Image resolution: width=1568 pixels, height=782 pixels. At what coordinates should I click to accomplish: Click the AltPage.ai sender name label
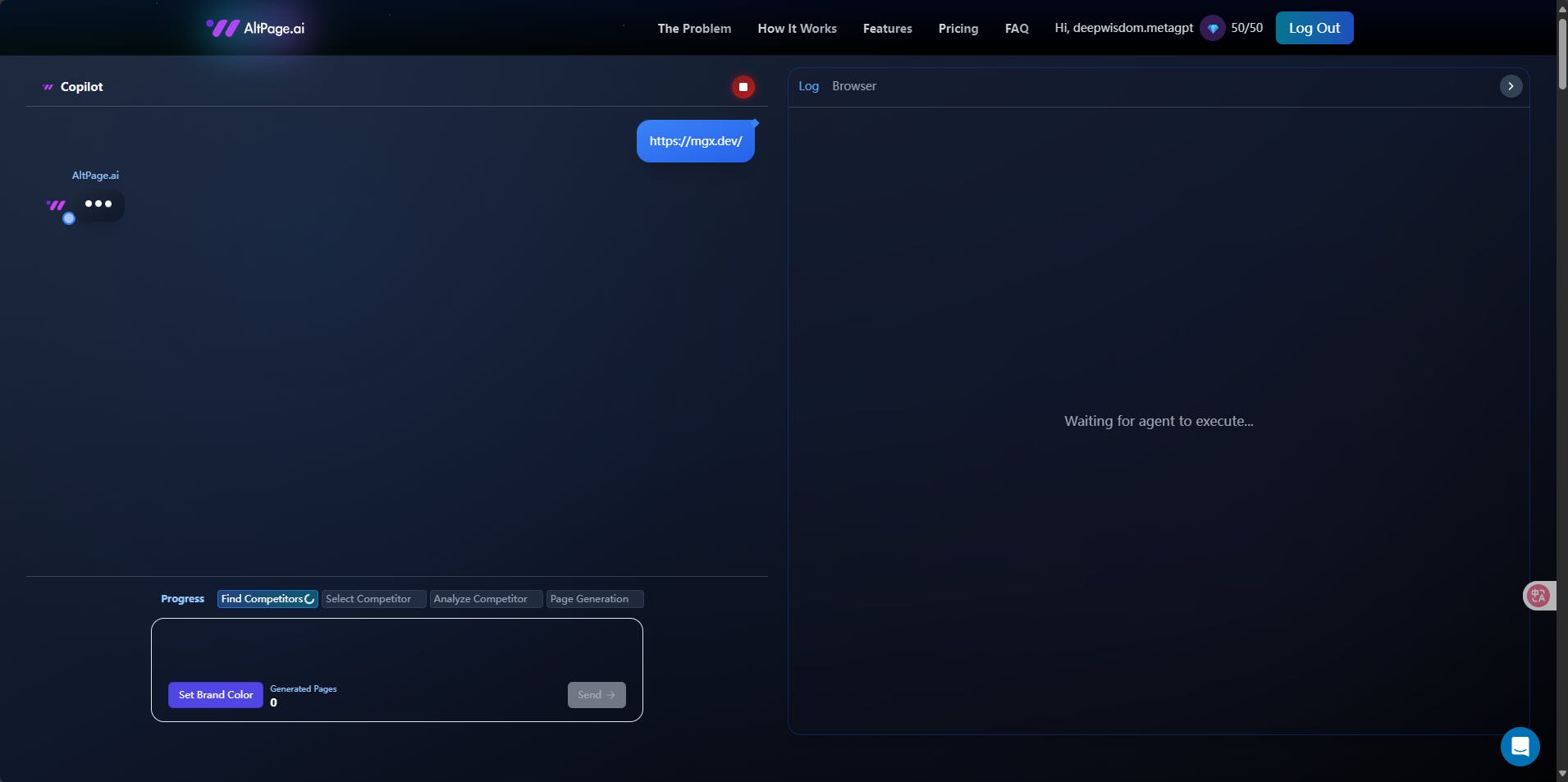(95, 176)
